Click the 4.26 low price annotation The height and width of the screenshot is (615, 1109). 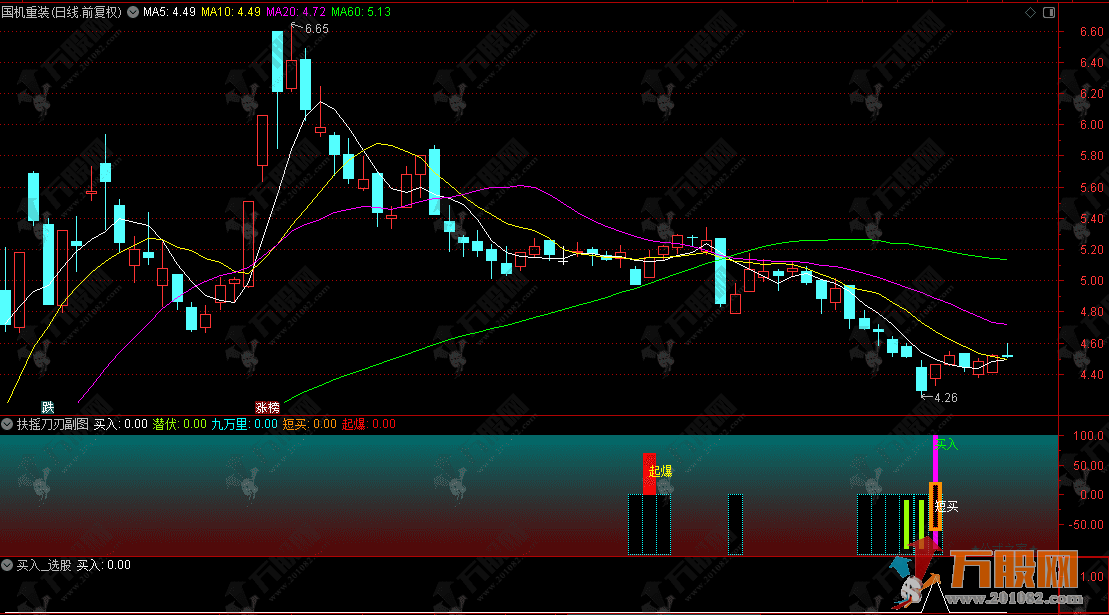pos(946,398)
